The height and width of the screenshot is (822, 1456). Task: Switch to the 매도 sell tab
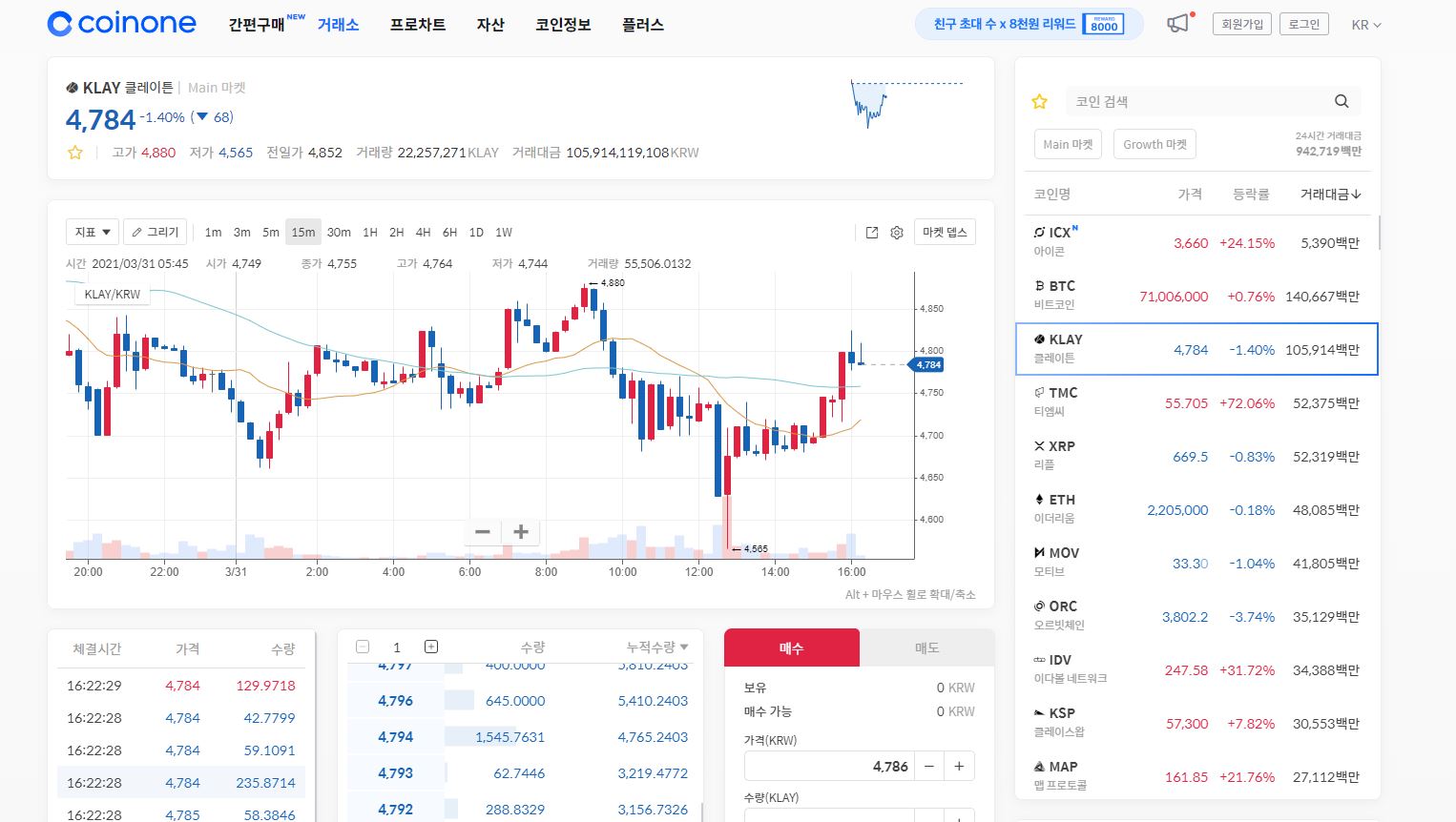(927, 647)
